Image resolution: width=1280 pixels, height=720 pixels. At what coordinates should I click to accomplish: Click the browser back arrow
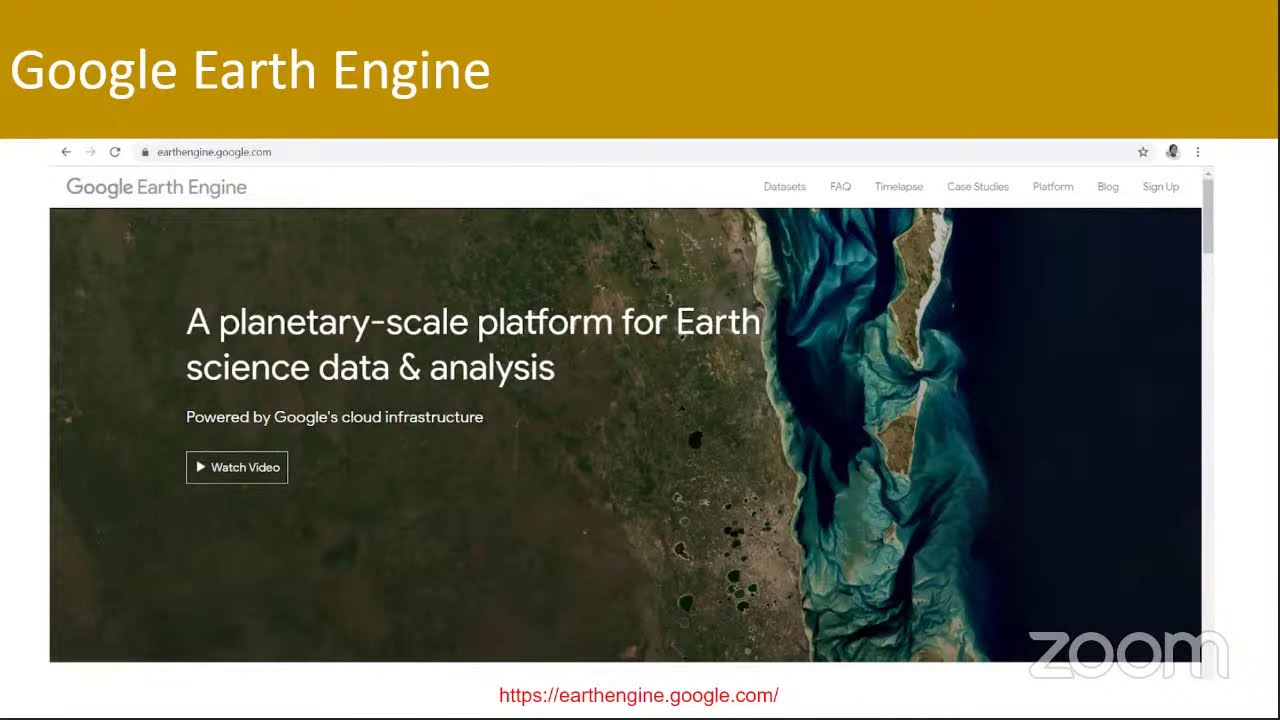(x=66, y=152)
